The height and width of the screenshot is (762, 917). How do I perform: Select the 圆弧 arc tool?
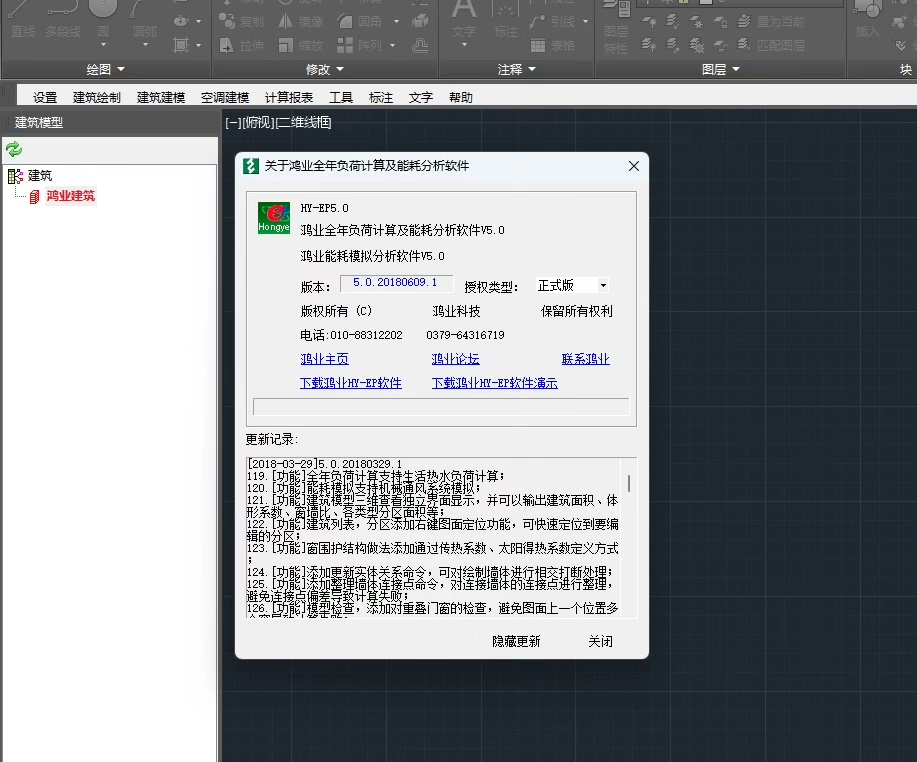(x=144, y=20)
